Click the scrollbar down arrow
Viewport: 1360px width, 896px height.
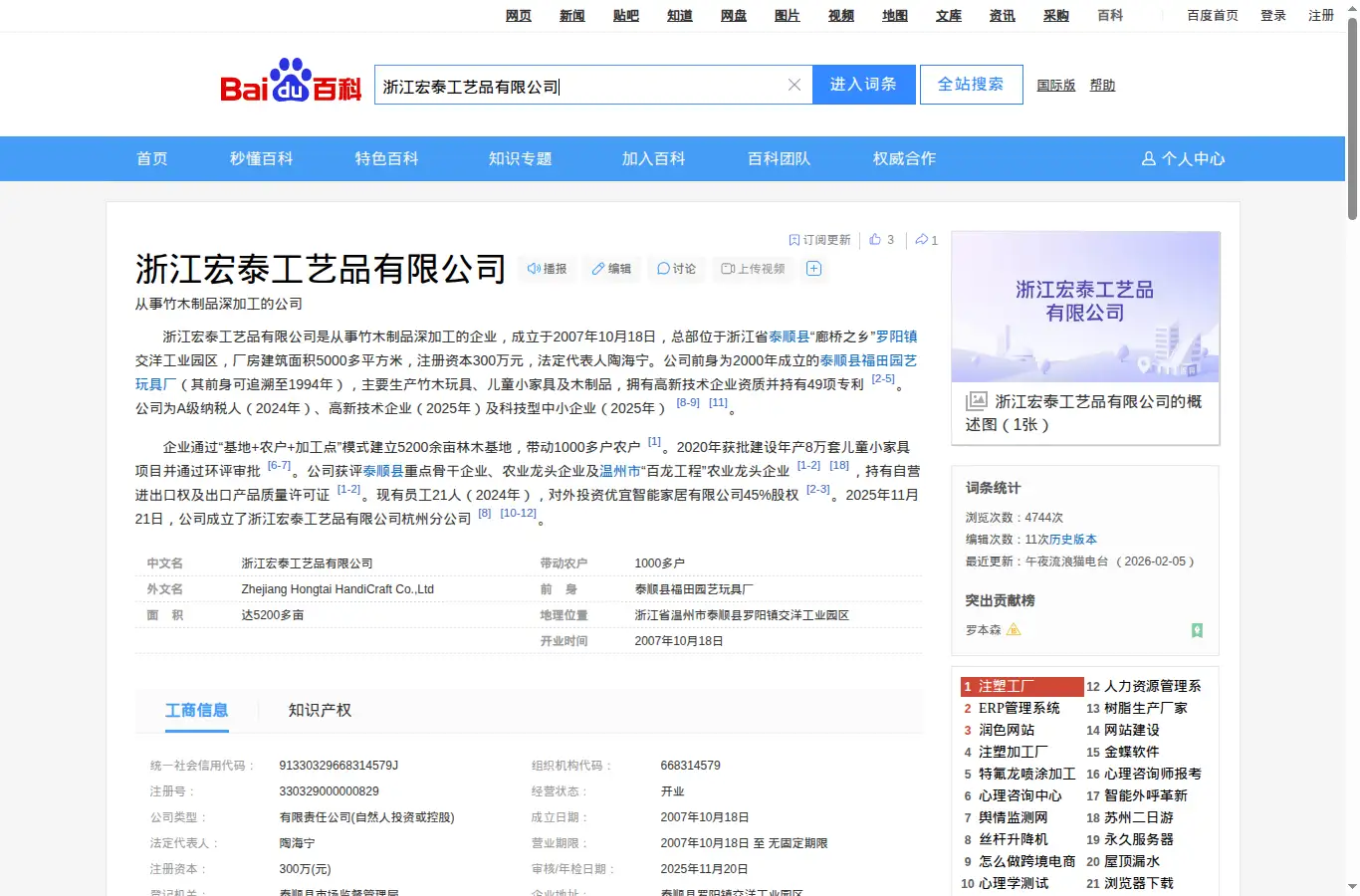[x=1352, y=887]
